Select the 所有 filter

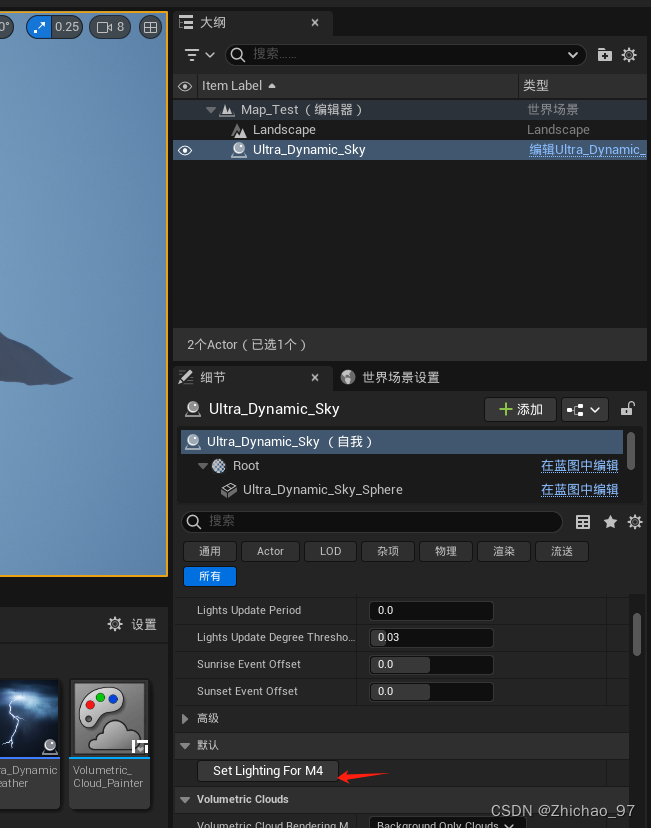[x=210, y=576]
